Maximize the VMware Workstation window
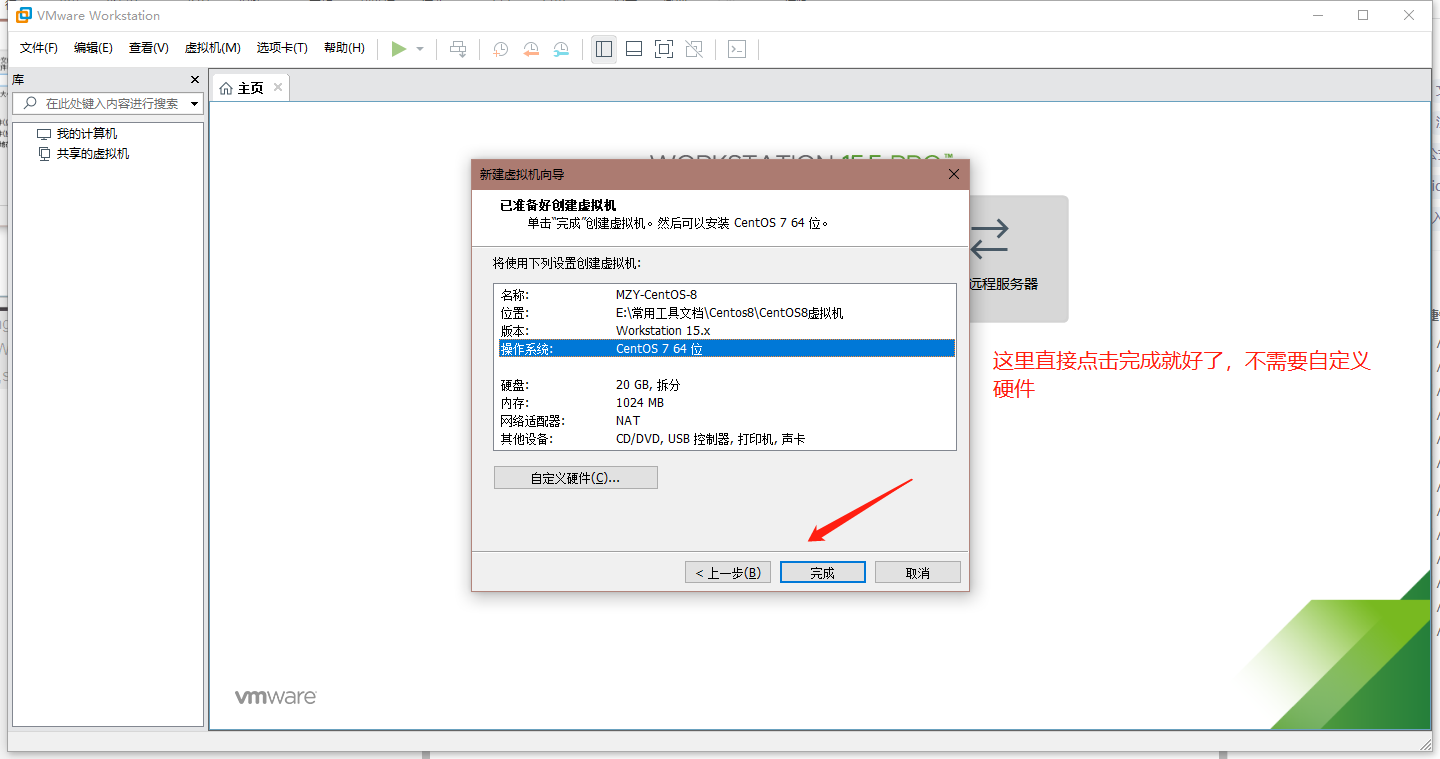This screenshot has width=1440, height=759. click(x=1363, y=15)
